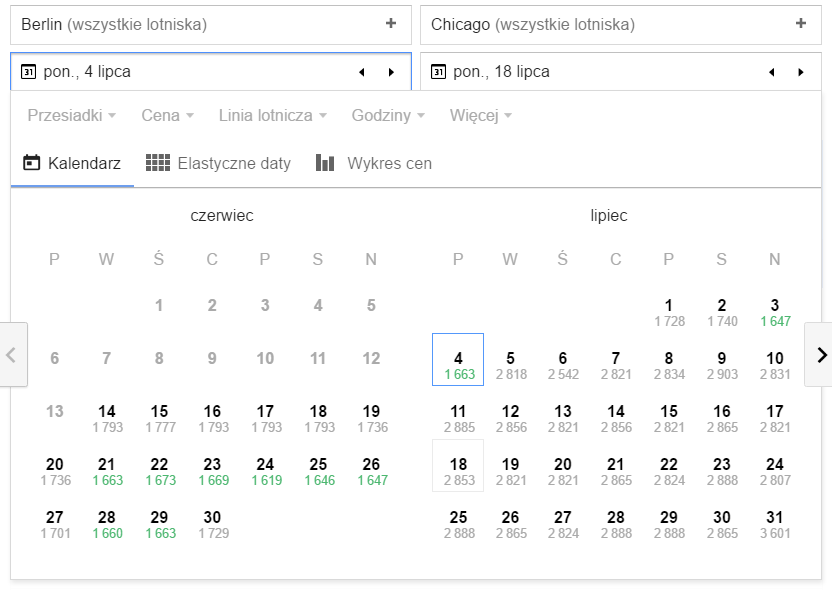
Task: Select July 20 priced 2 821
Action: (x=563, y=471)
